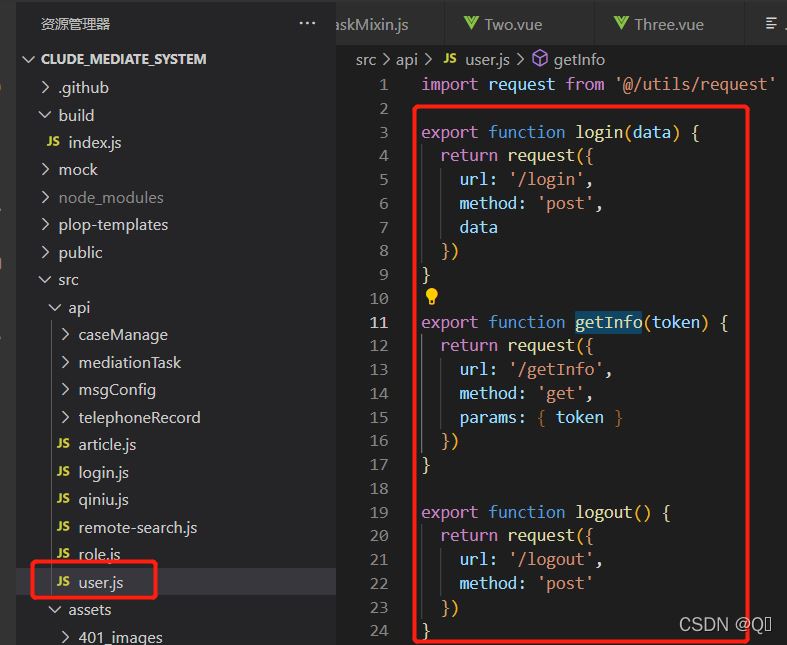Screen dimensions: 787x645
Task: Click the '/logout' url string
Action: point(551,559)
